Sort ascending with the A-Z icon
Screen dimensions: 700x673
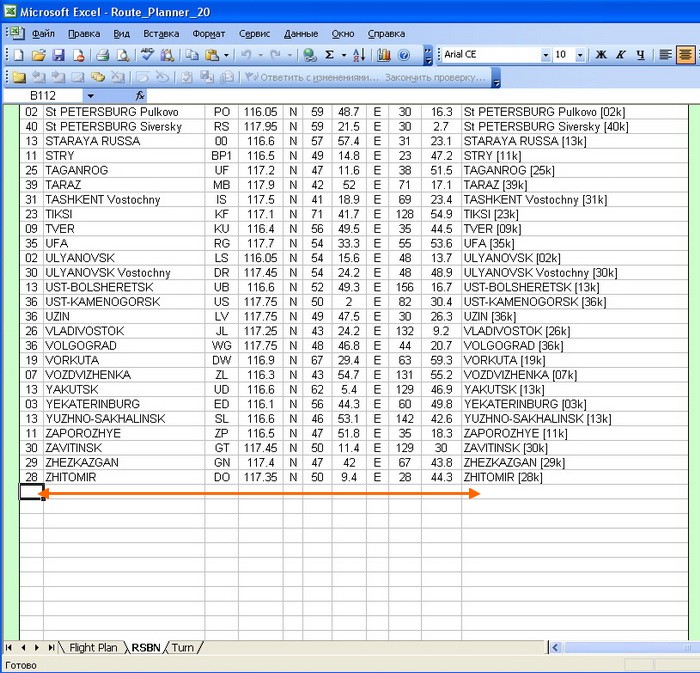tap(359, 55)
